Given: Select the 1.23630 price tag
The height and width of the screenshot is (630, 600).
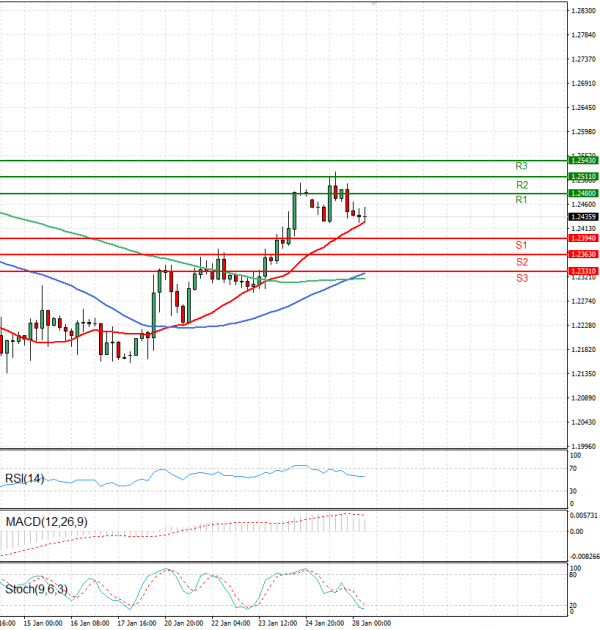Looking at the screenshot, I should coord(583,254).
